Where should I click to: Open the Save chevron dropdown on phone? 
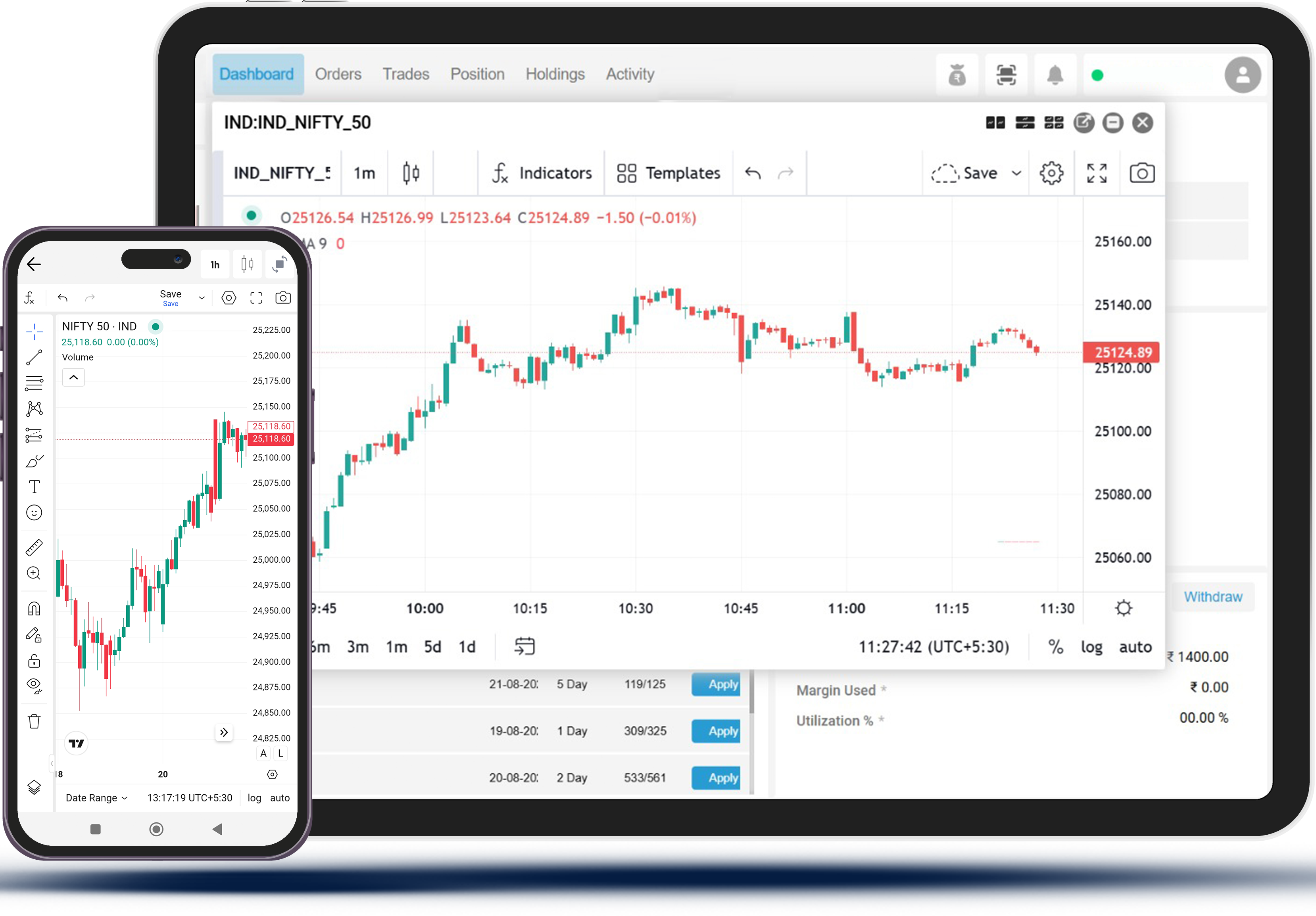(202, 298)
